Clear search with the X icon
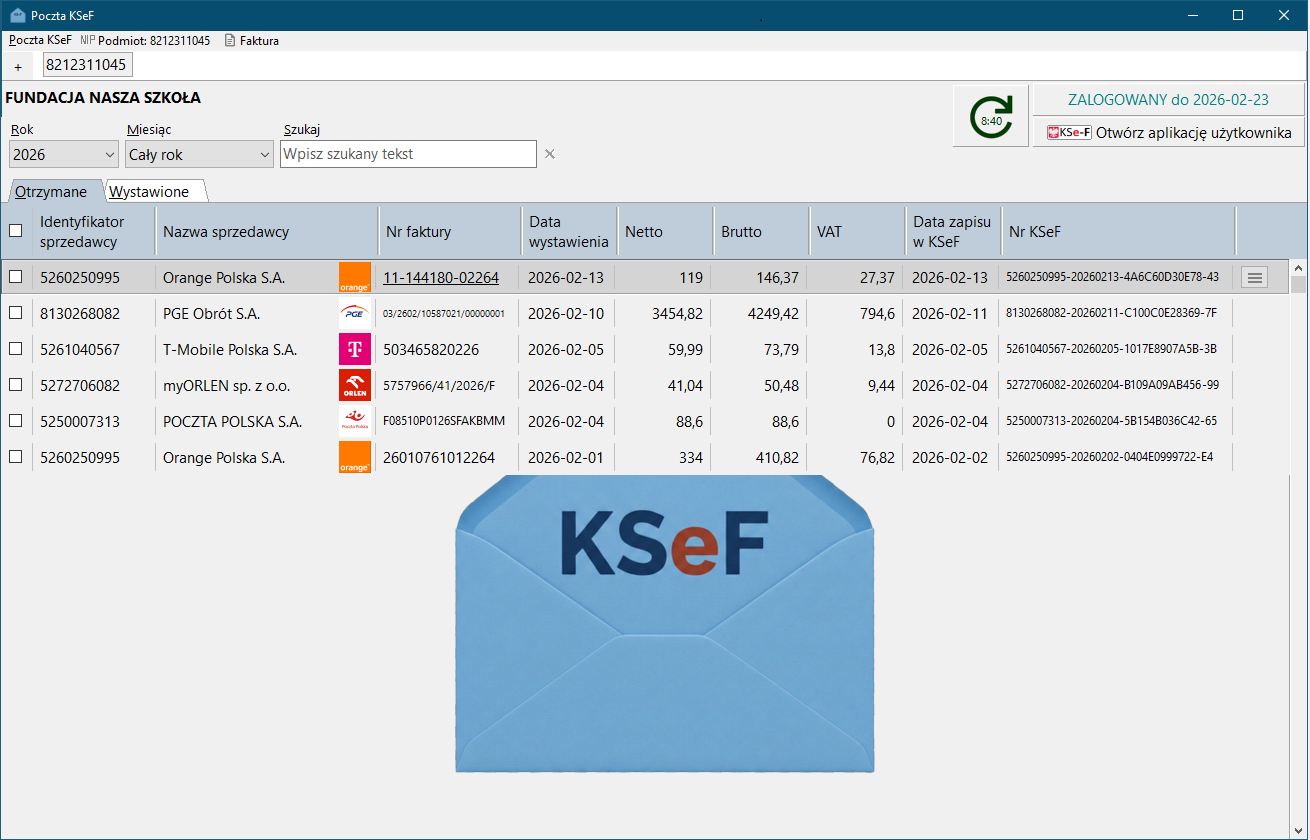1310x840 pixels. pyautogui.click(x=549, y=154)
